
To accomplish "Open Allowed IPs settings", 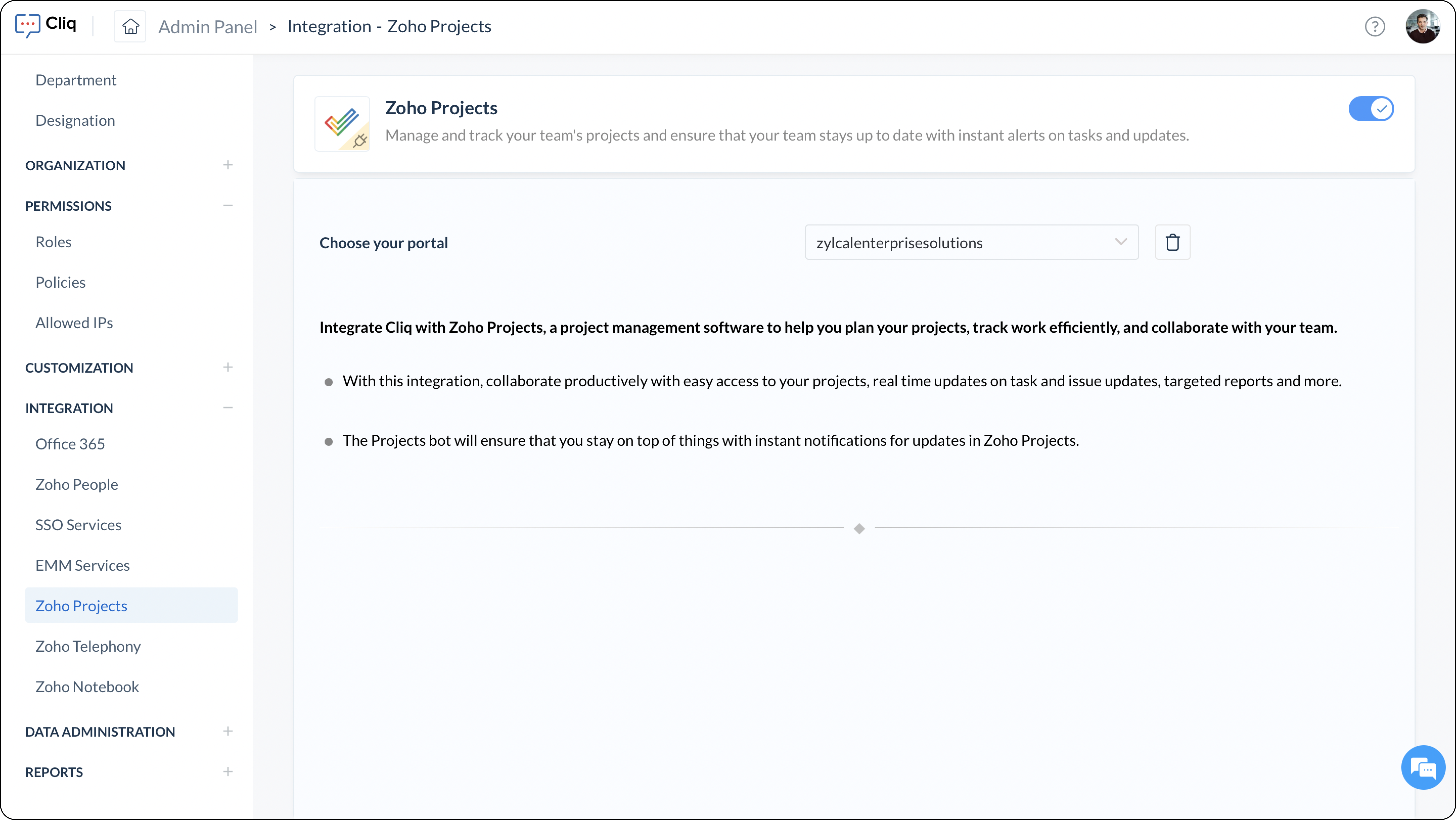I will (74, 323).
